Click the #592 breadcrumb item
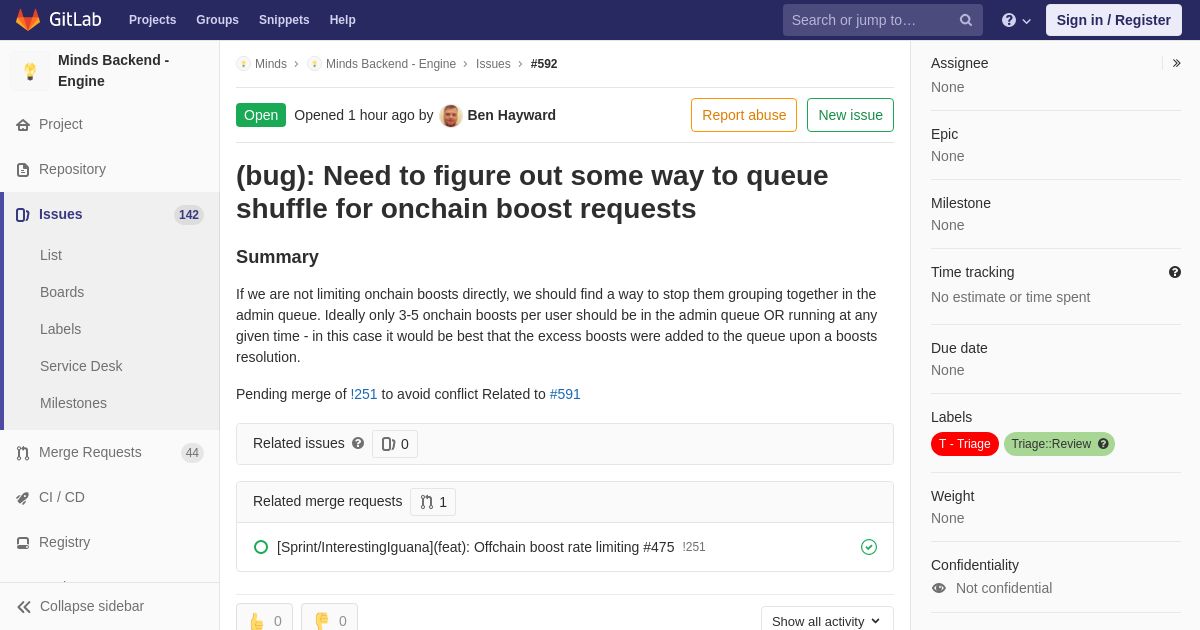 (544, 64)
